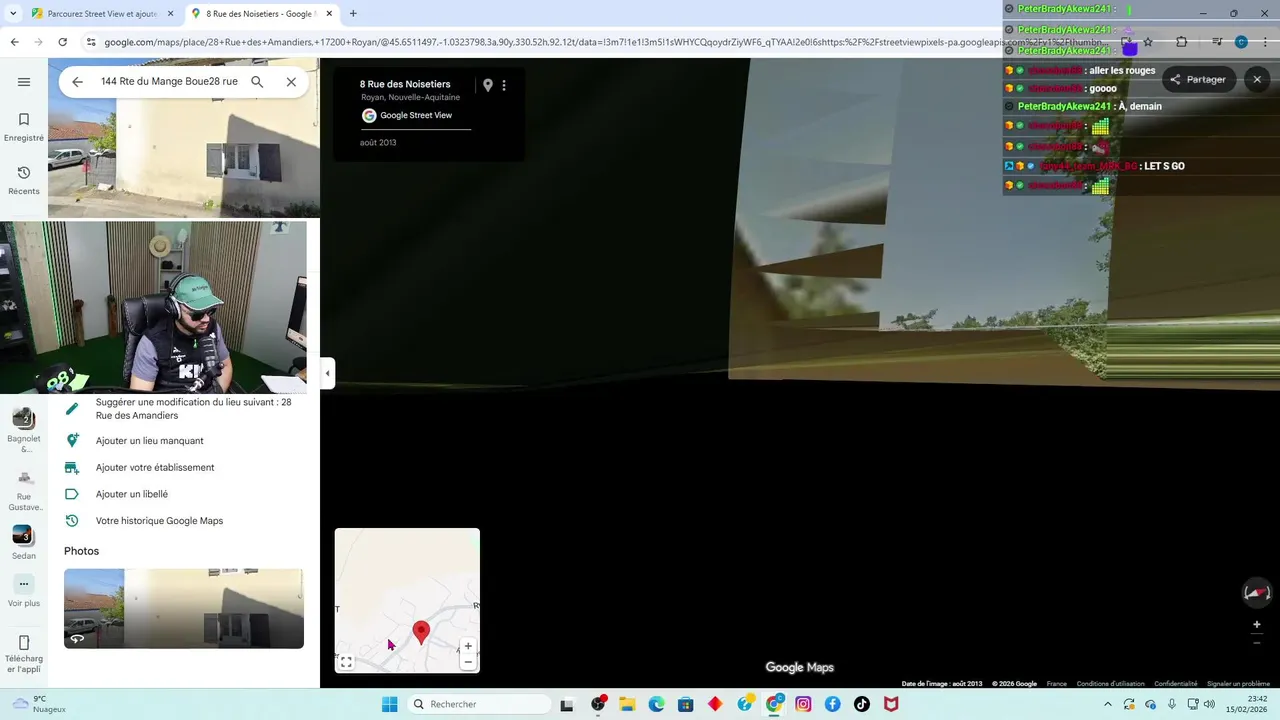The height and width of the screenshot is (720, 1280).
Task: Click 'Voir plus' more button
Action: (24, 591)
